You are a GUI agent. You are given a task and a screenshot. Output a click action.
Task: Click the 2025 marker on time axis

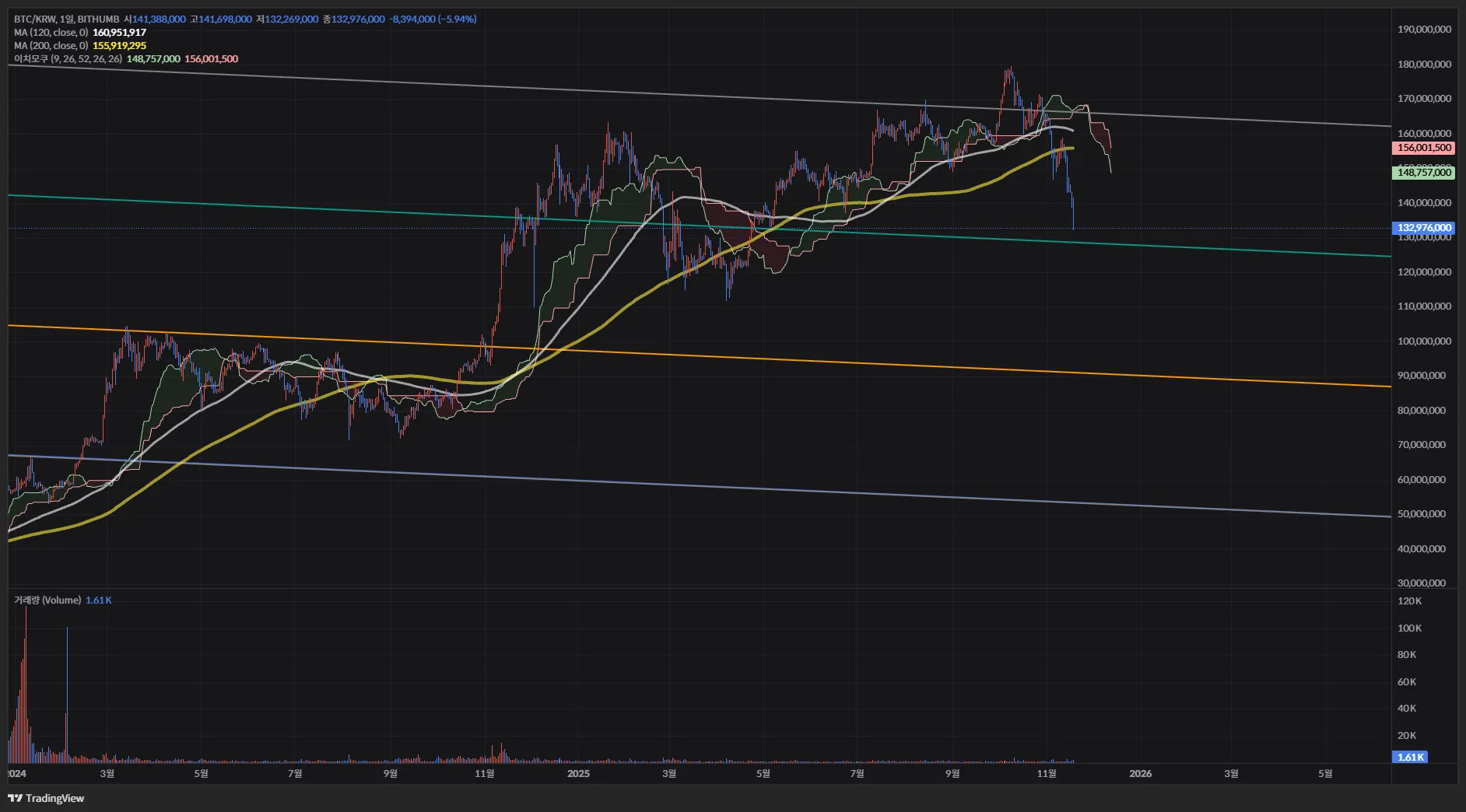point(578,773)
